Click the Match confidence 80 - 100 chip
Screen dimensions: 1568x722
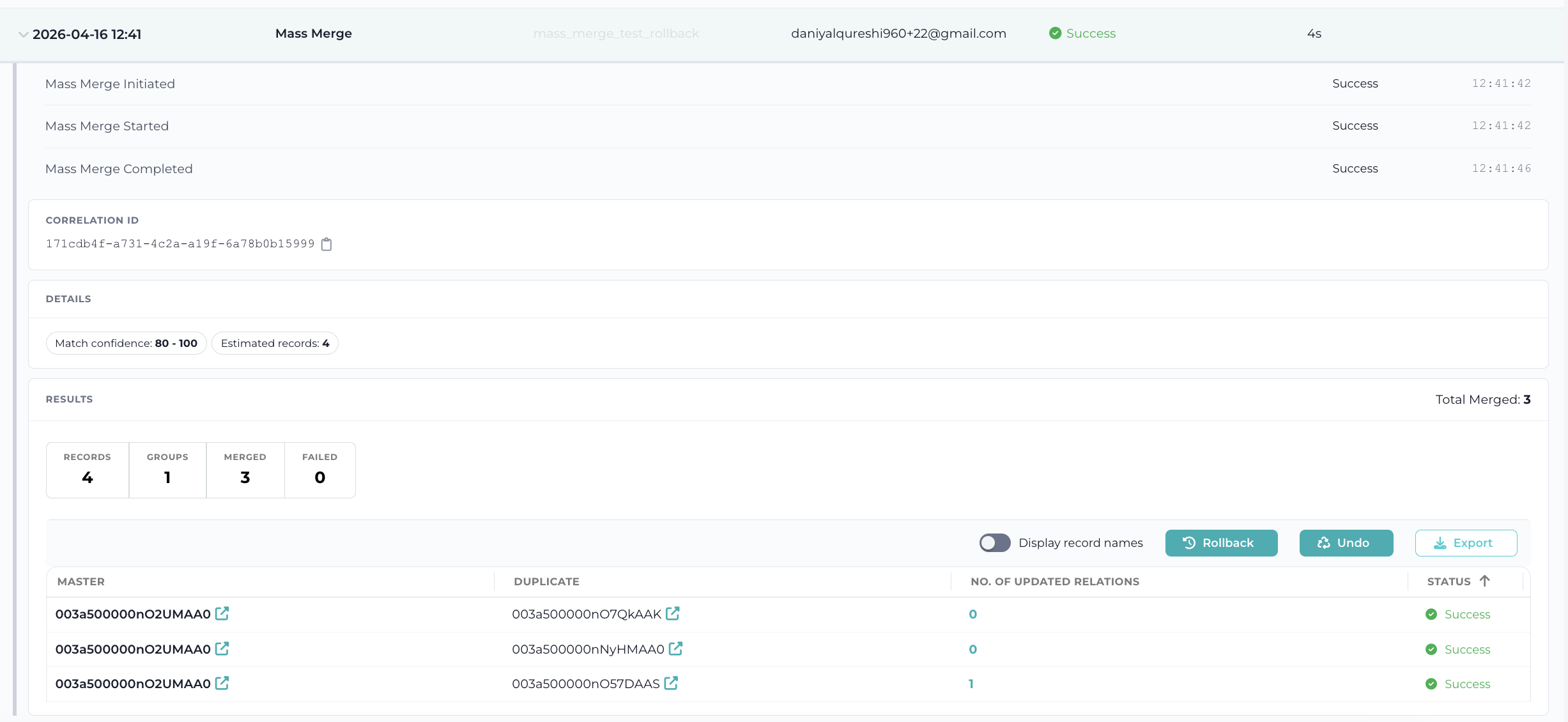point(126,343)
